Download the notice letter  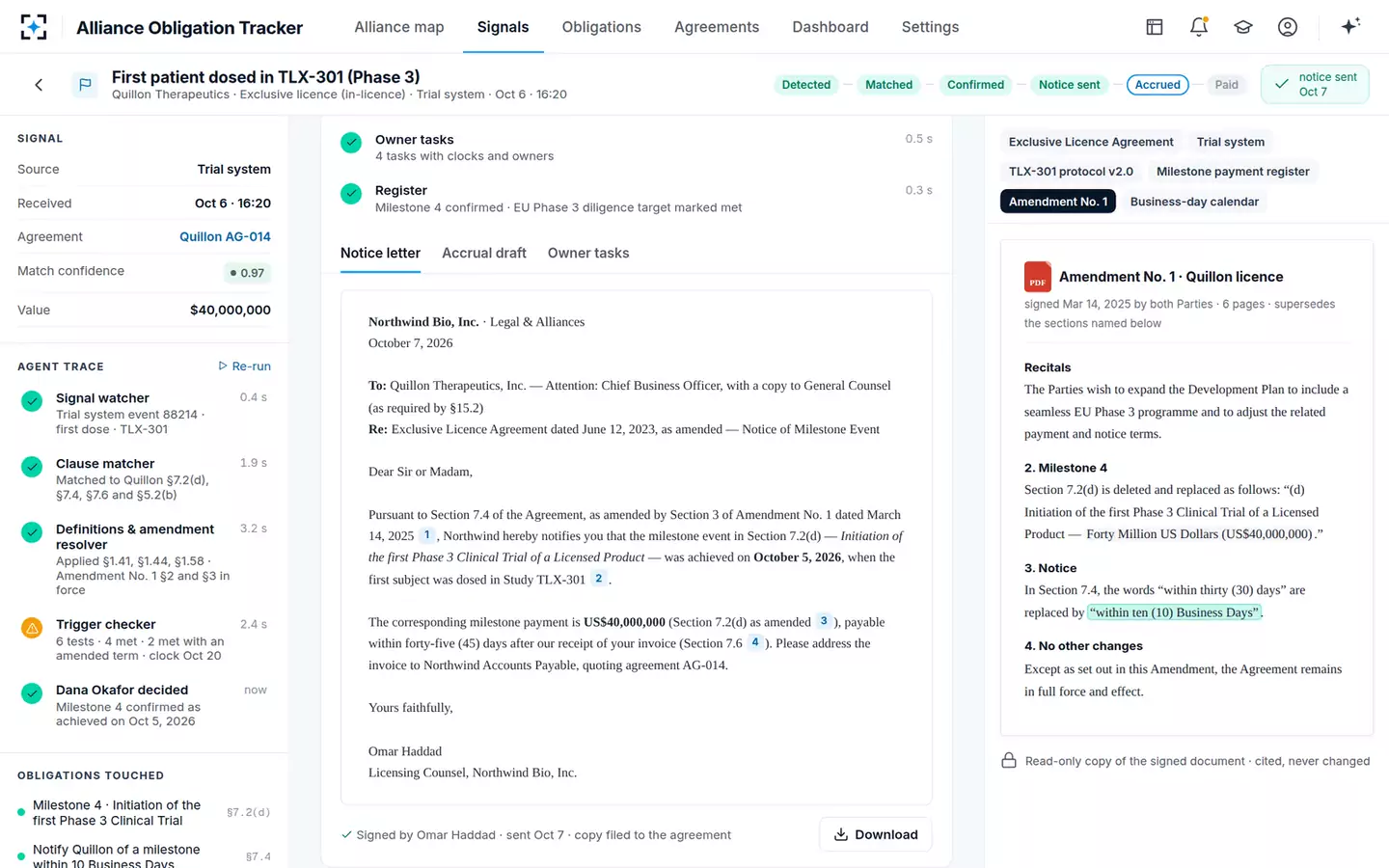point(876,834)
